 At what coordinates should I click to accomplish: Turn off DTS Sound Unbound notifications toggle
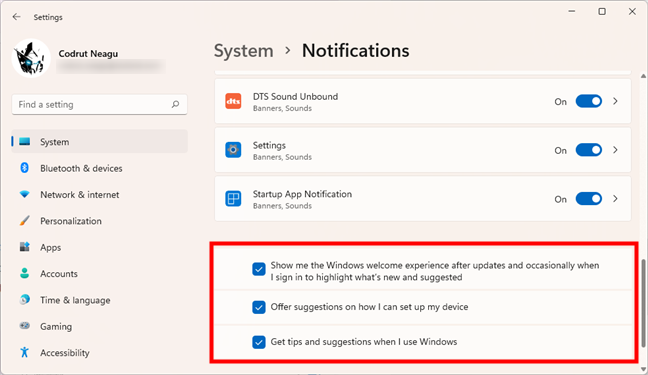pyautogui.click(x=588, y=101)
